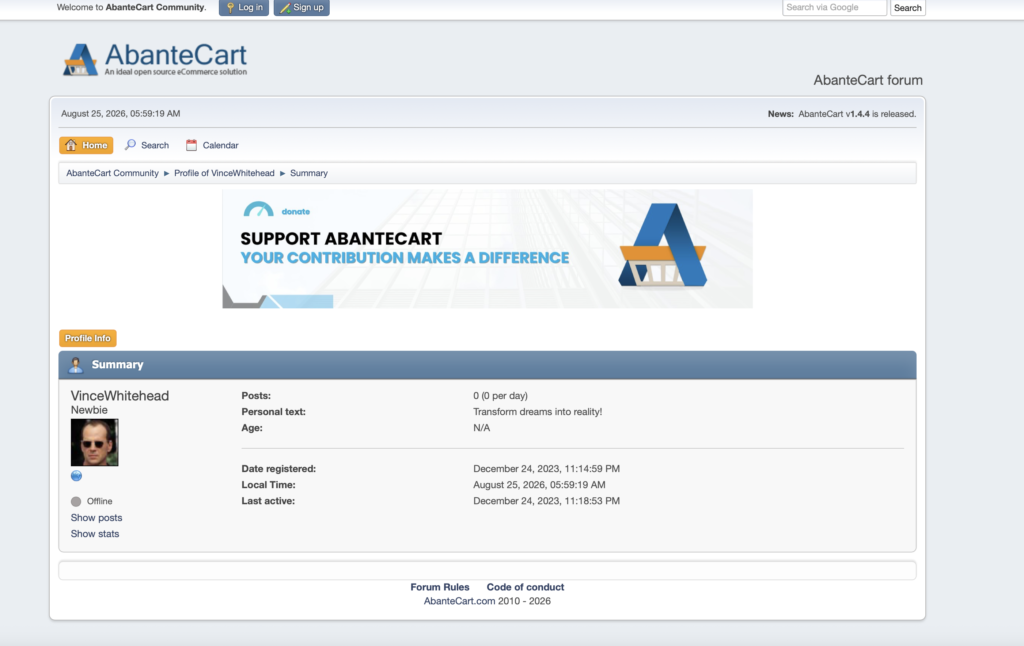The height and width of the screenshot is (646, 1024).
Task: Click the 'Local Time:' label
Action: 268,485
